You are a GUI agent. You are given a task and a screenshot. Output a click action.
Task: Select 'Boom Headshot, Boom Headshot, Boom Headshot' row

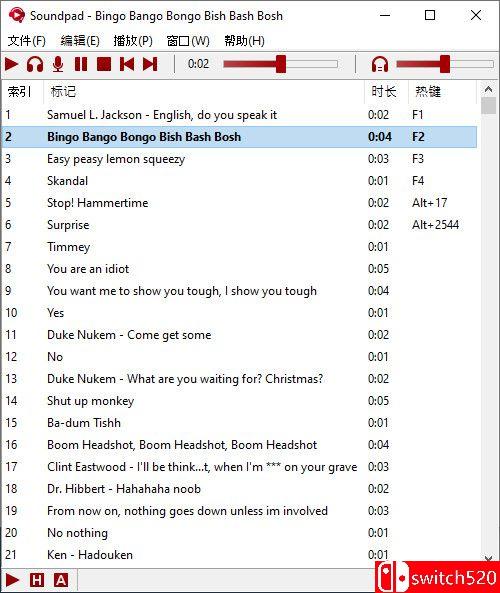point(239,445)
